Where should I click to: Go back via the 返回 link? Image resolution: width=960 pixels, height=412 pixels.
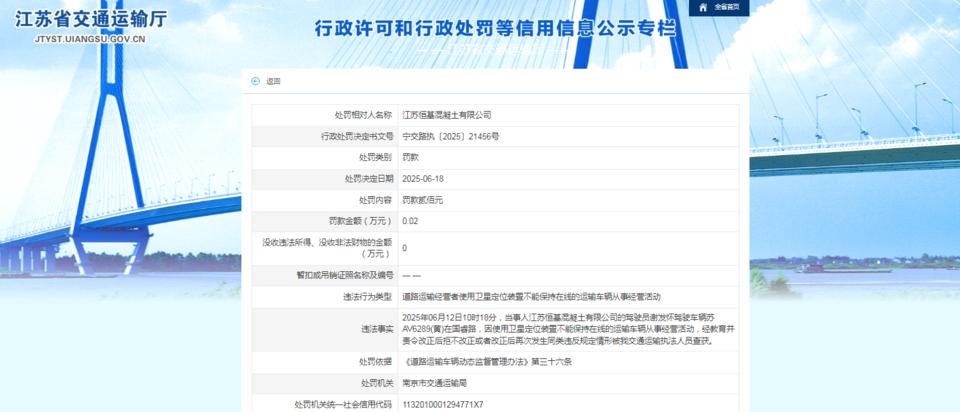[x=273, y=81]
